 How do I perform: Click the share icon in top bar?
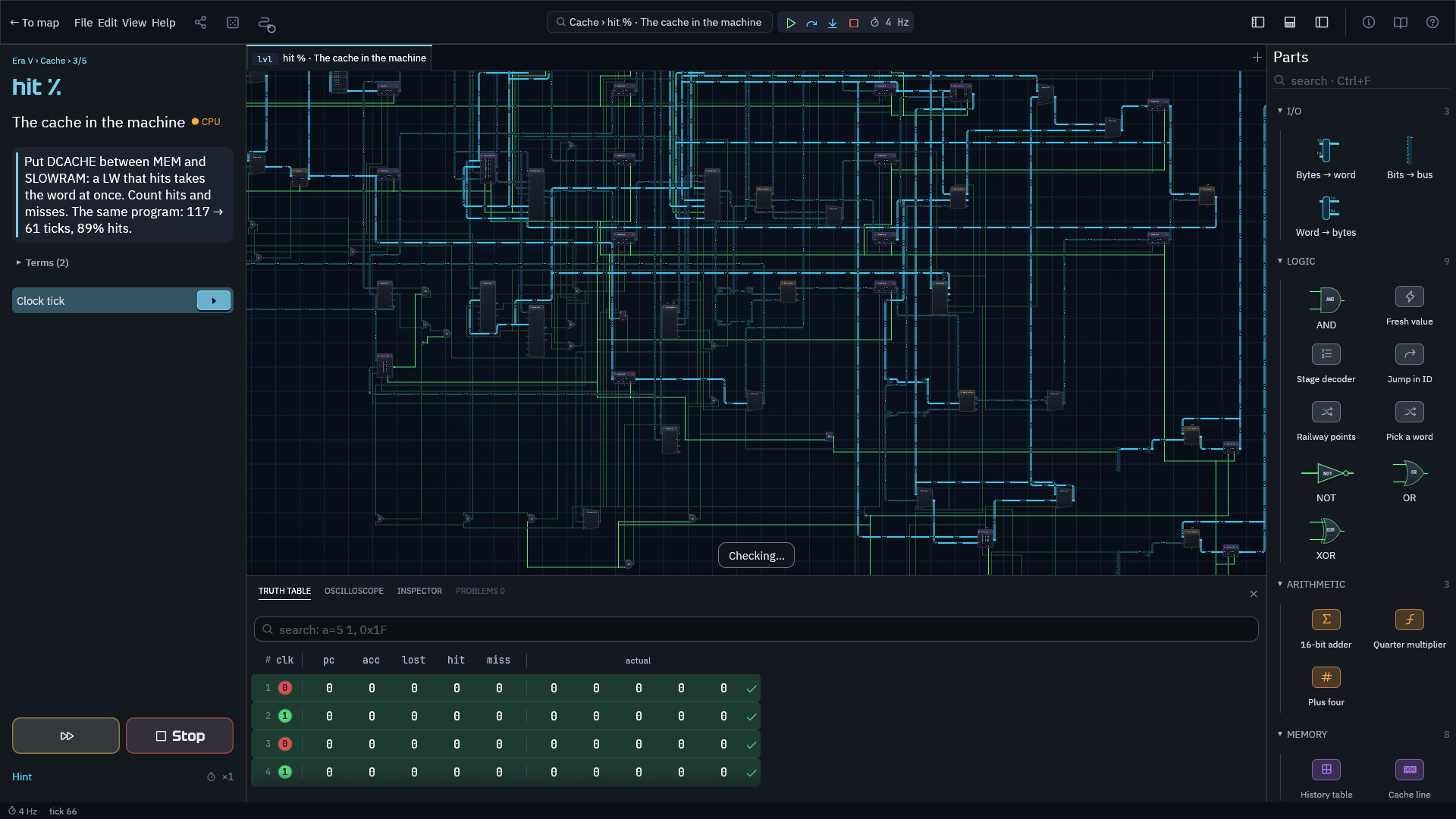pyautogui.click(x=200, y=23)
